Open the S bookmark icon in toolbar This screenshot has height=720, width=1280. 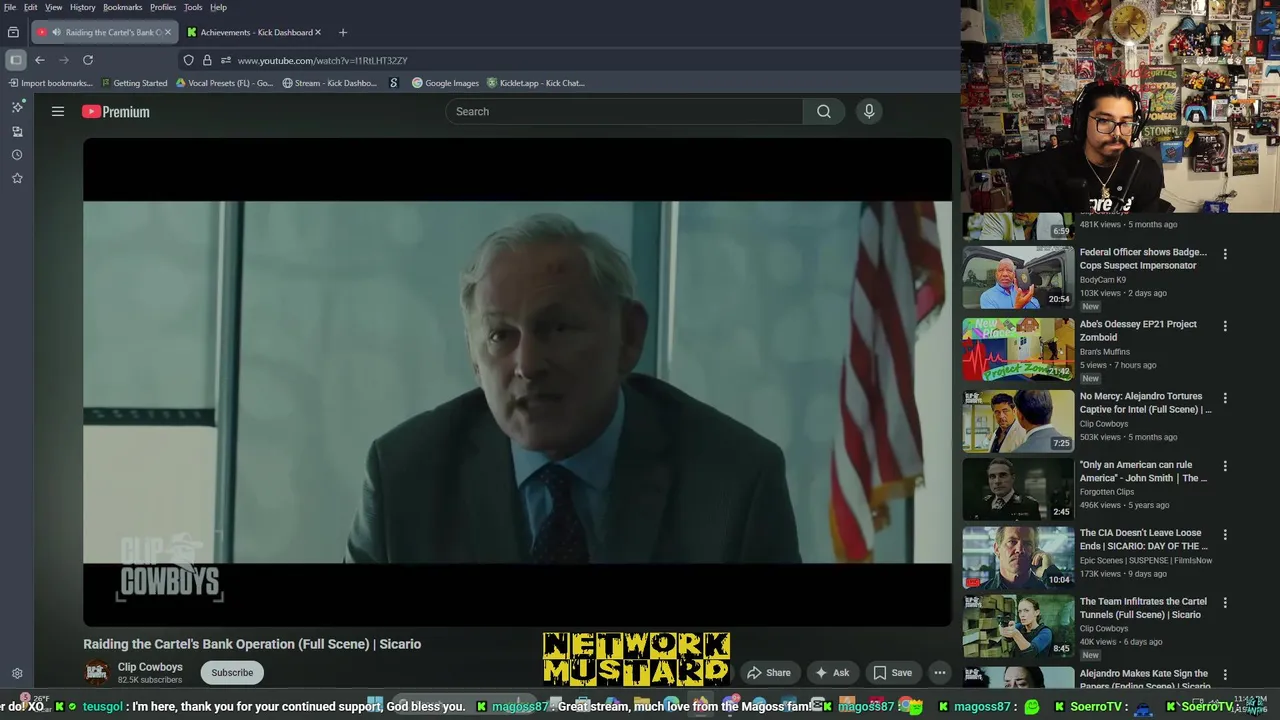pos(394,83)
